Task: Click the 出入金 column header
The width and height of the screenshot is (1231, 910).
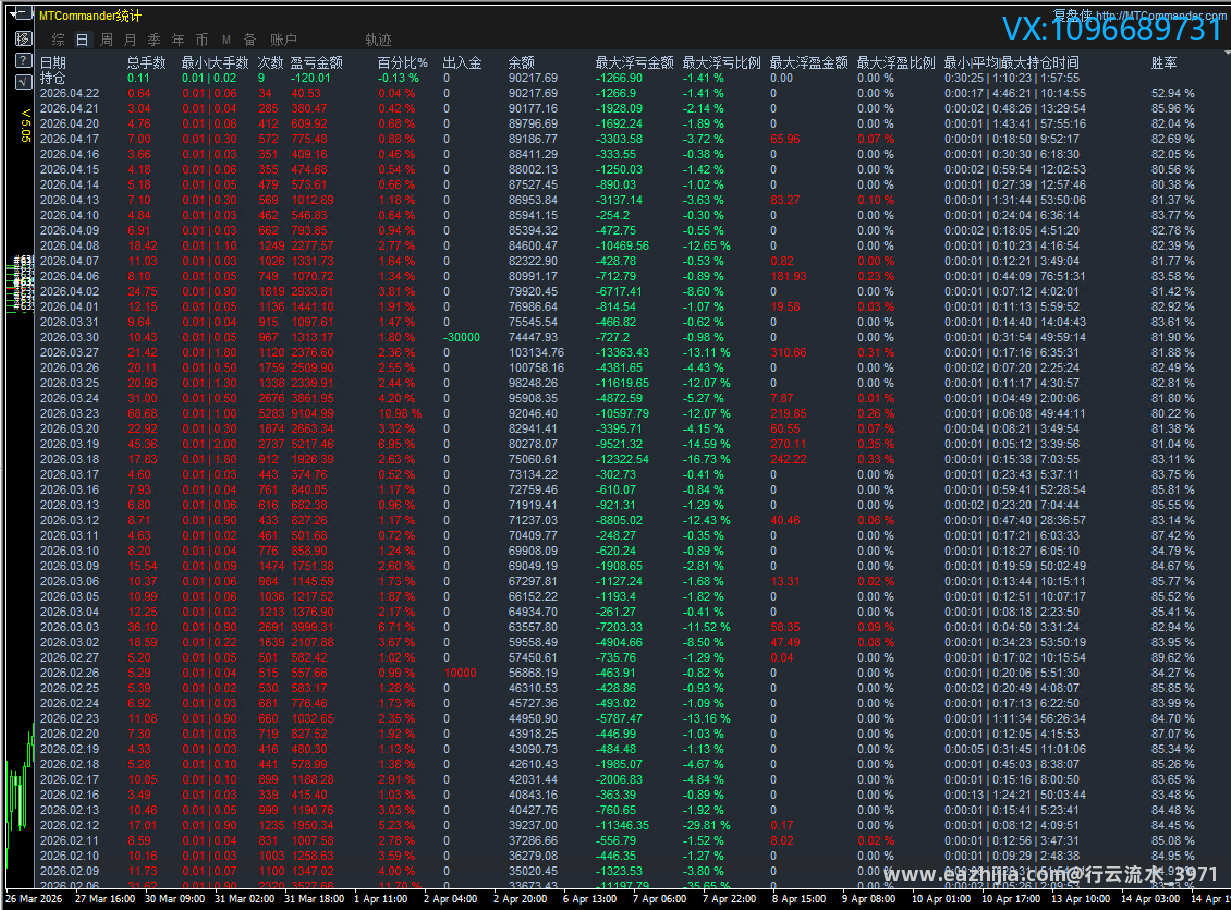Action: click(462, 62)
